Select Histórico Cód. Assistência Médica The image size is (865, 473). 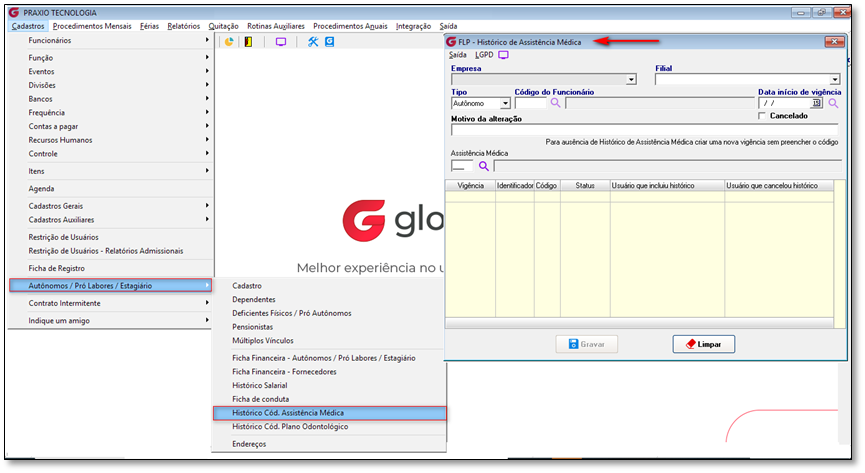(x=330, y=413)
